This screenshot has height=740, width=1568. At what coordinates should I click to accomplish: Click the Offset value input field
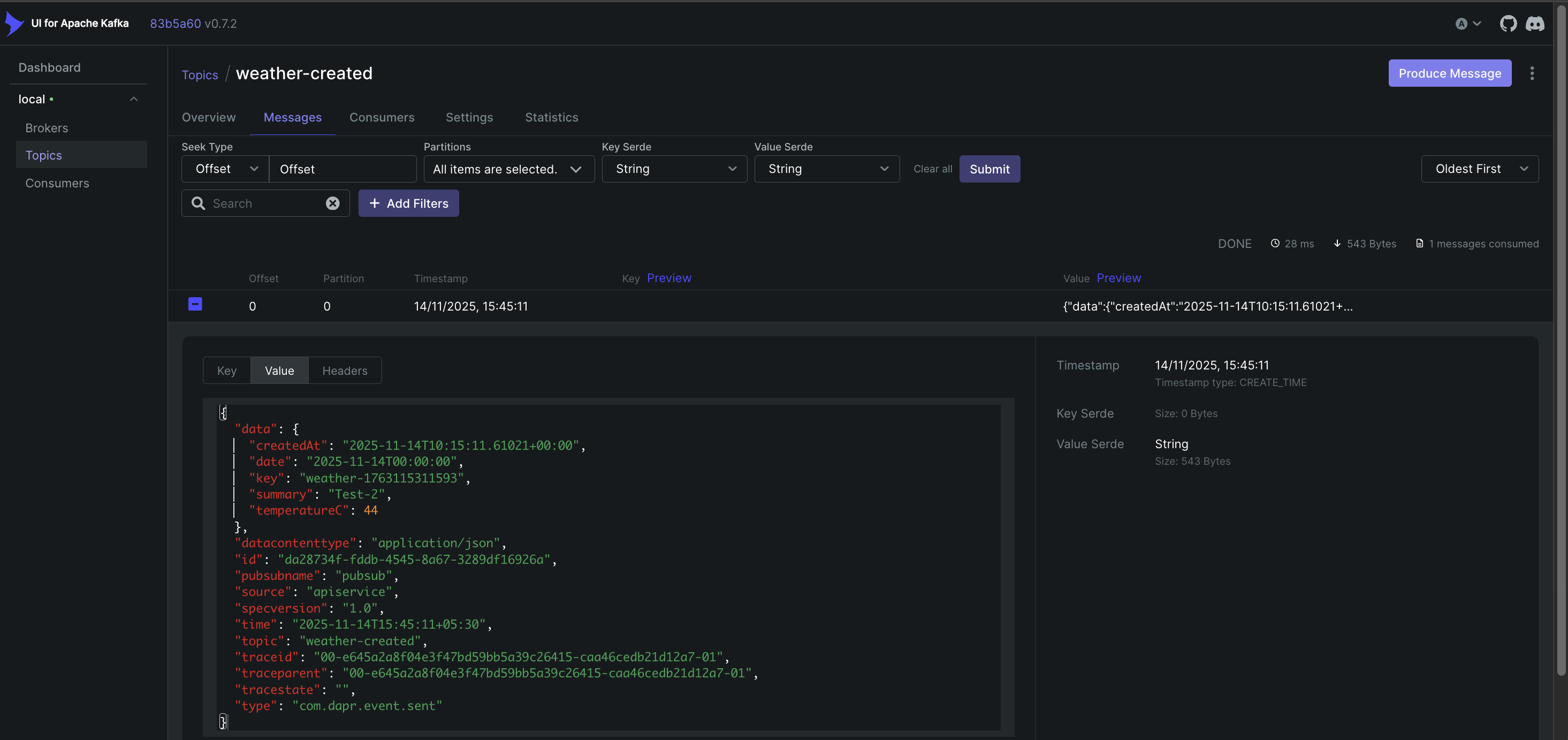[342, 169]
